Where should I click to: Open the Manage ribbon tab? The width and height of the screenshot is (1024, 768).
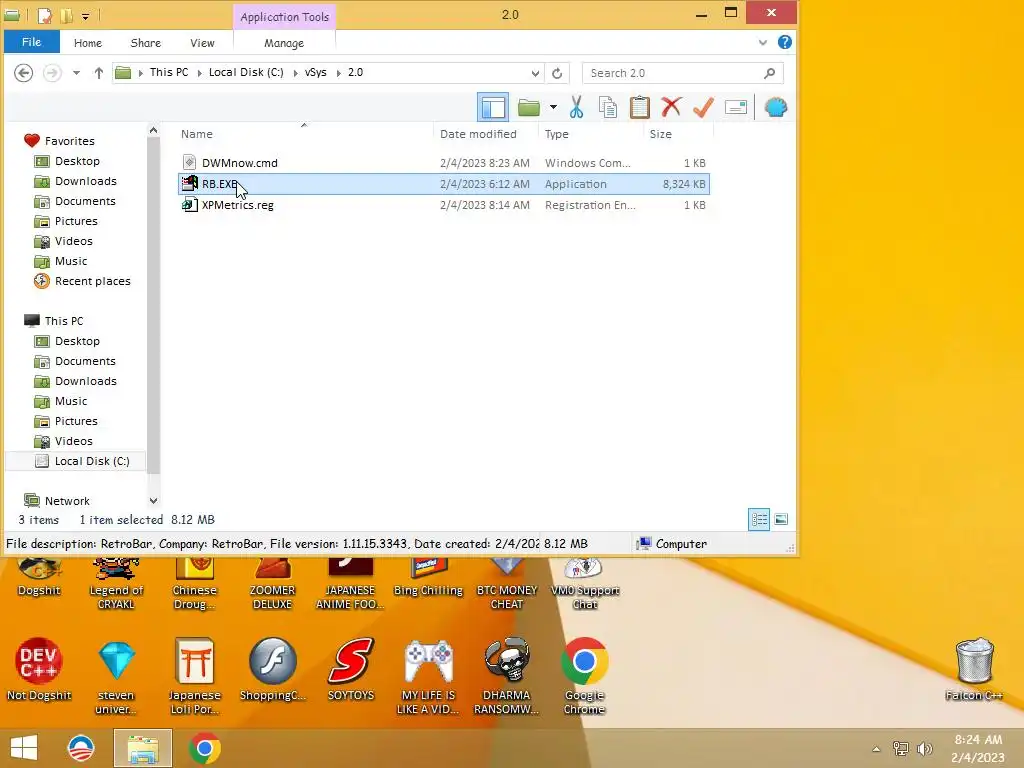(x=284, y=43)
